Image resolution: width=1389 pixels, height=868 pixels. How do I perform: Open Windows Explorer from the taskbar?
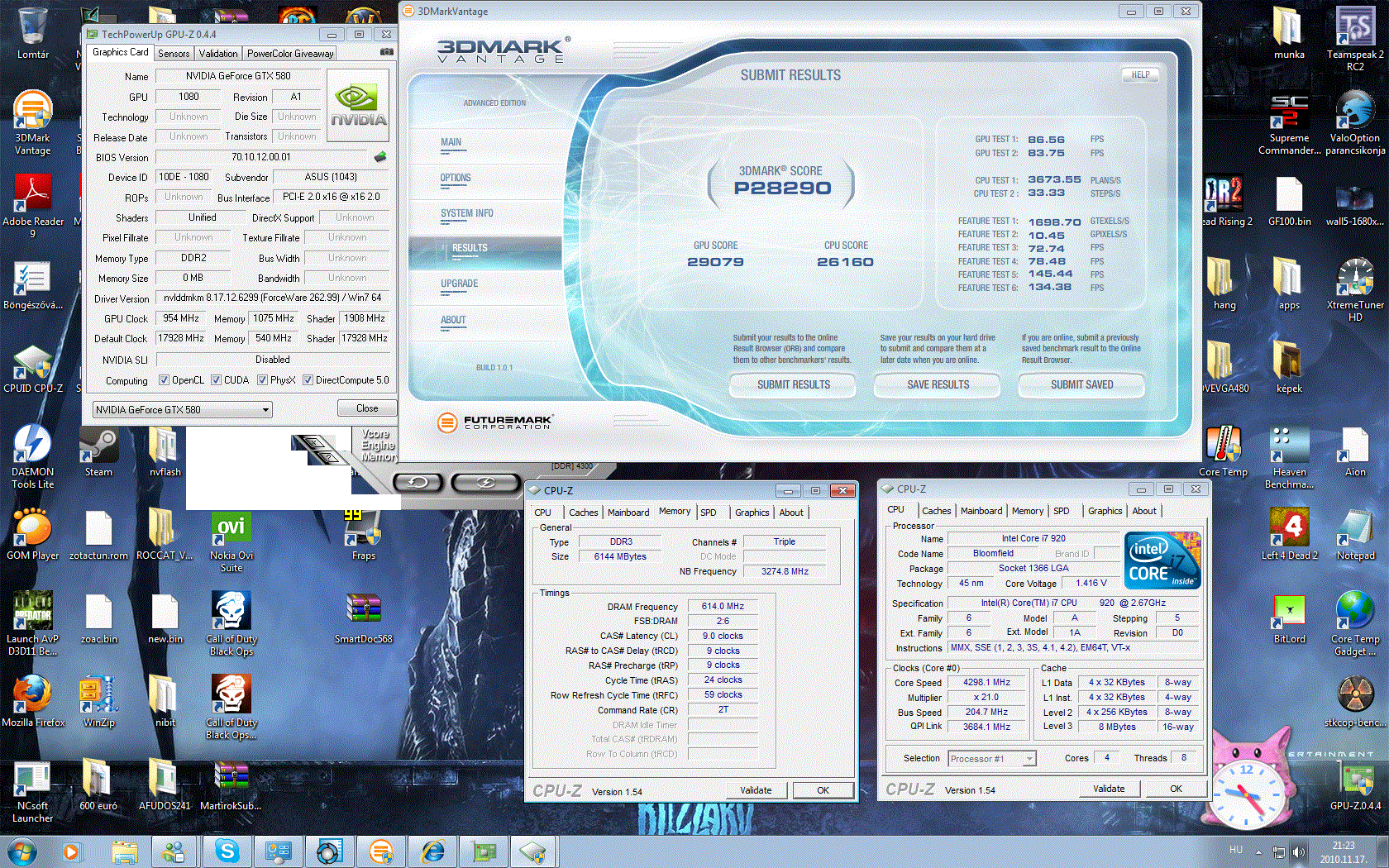coord(124,851)
